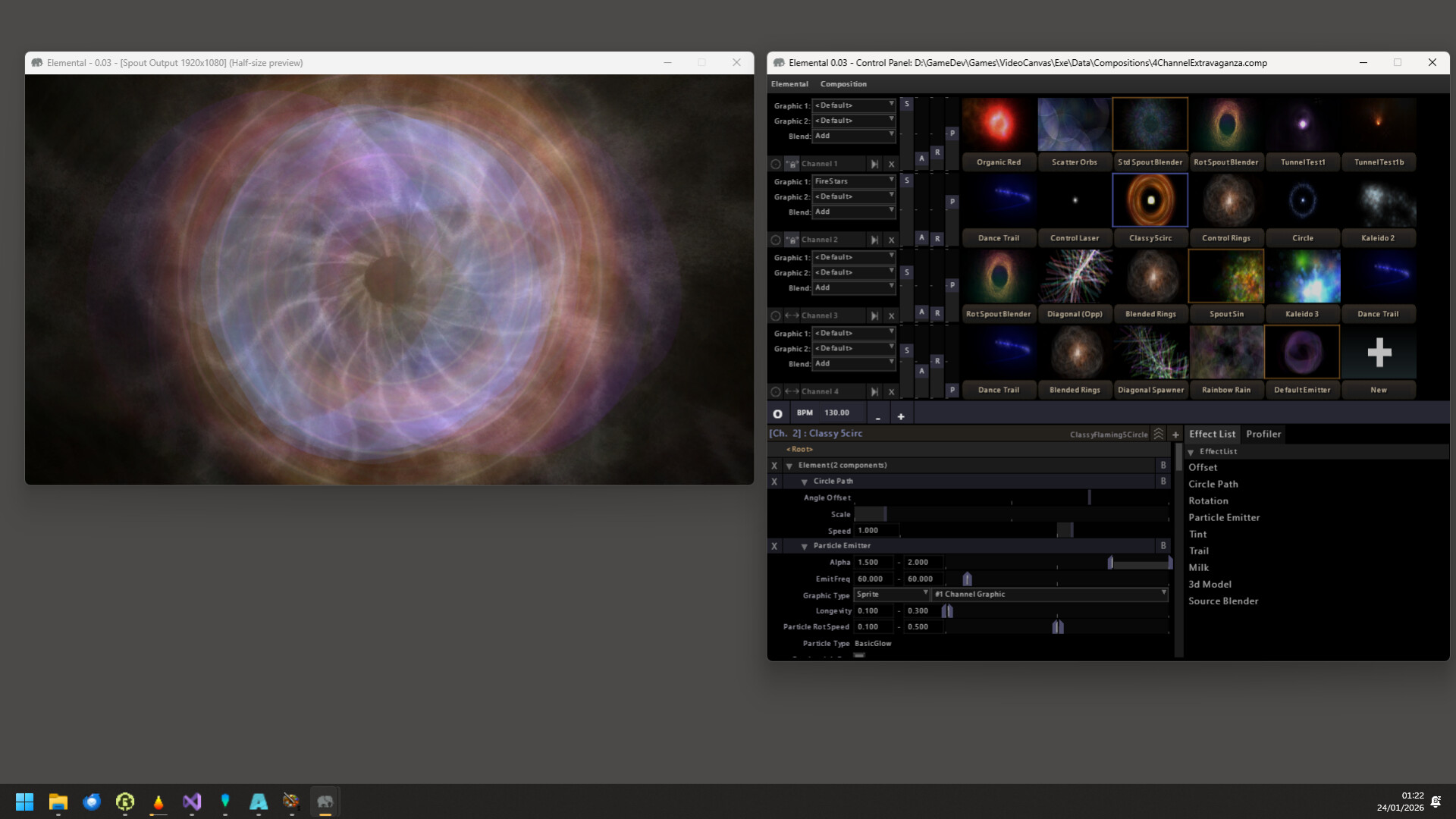Collapse the Particle Emitter section
The width and height of the screenshot is (1456, 819).
click(x=805, y=545)
